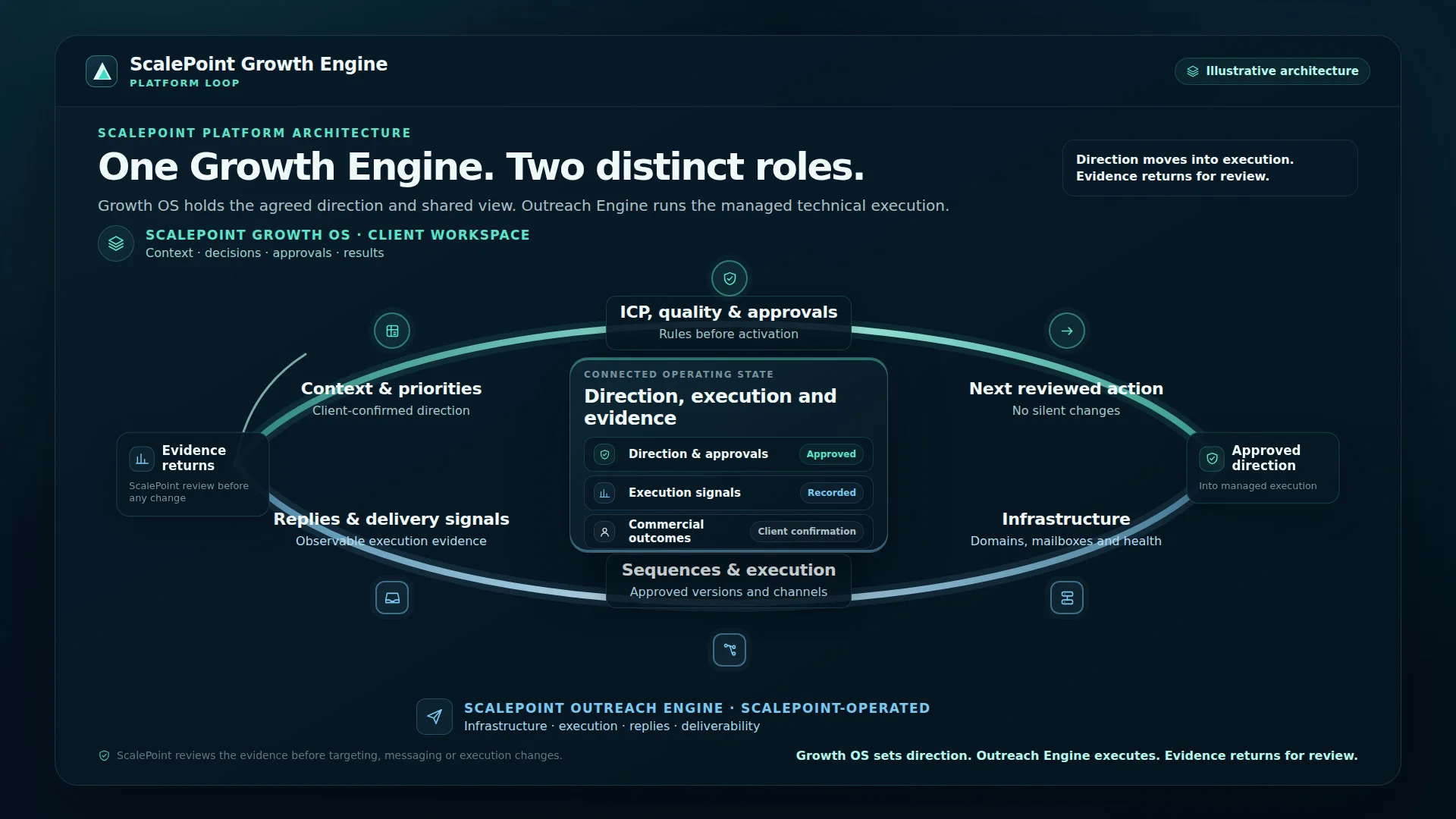
Task: Click the Approved status badge
Action: coord(831,454)
